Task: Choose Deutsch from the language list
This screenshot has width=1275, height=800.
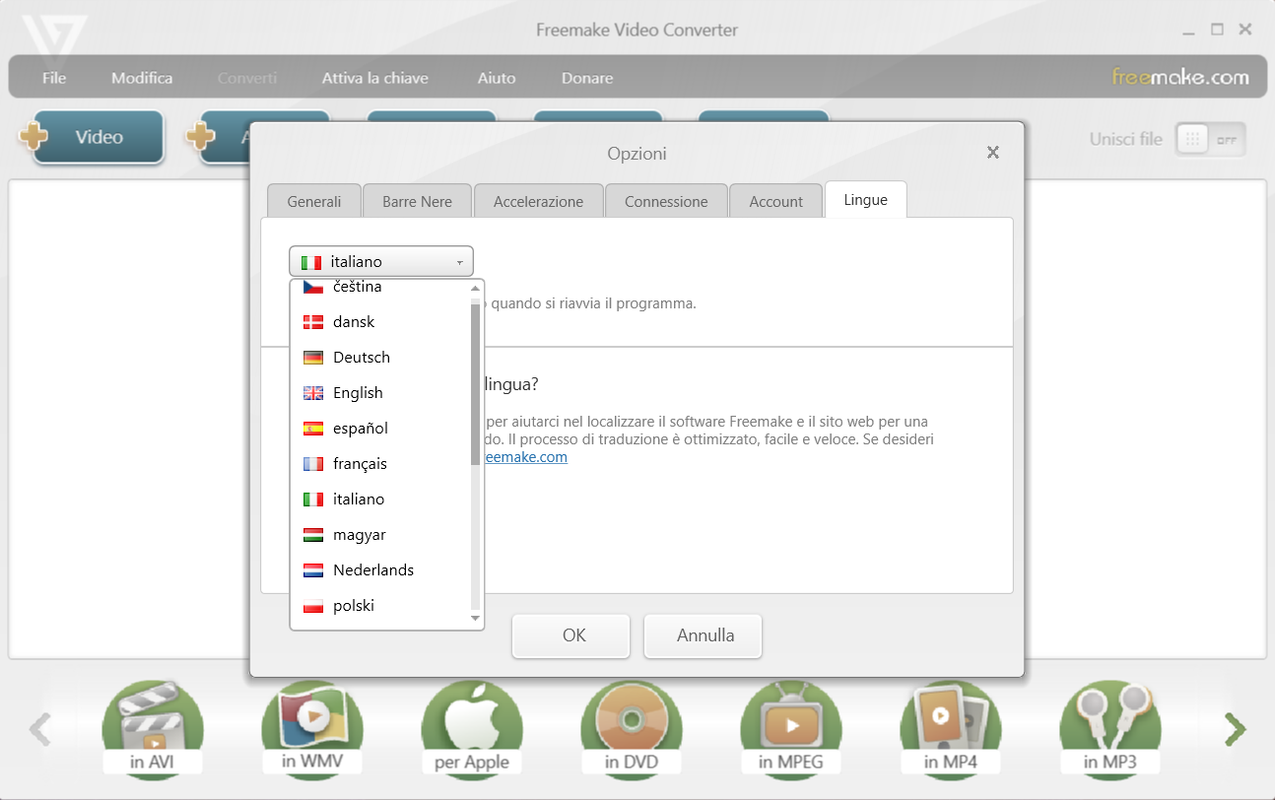Action: pyautogui.click(x=380, y=357)
